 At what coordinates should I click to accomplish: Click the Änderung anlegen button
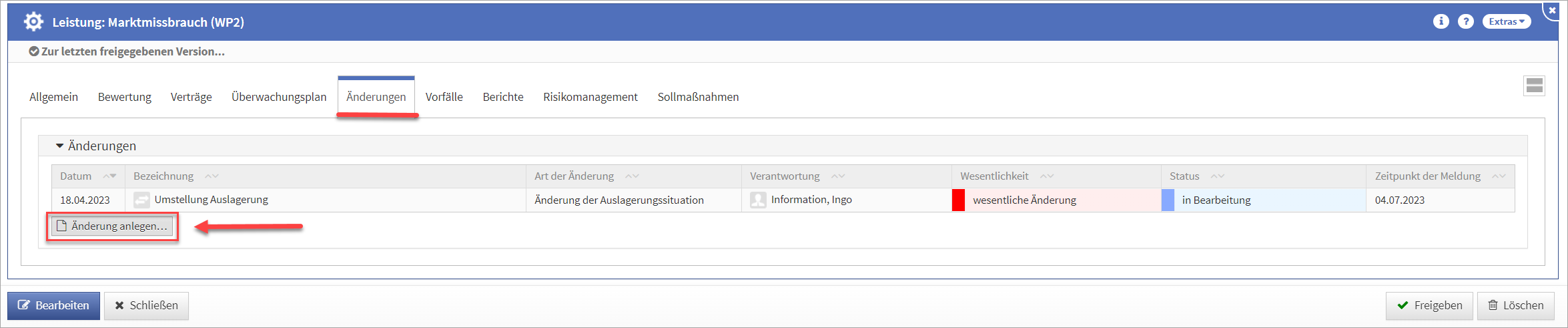[112, 226]
